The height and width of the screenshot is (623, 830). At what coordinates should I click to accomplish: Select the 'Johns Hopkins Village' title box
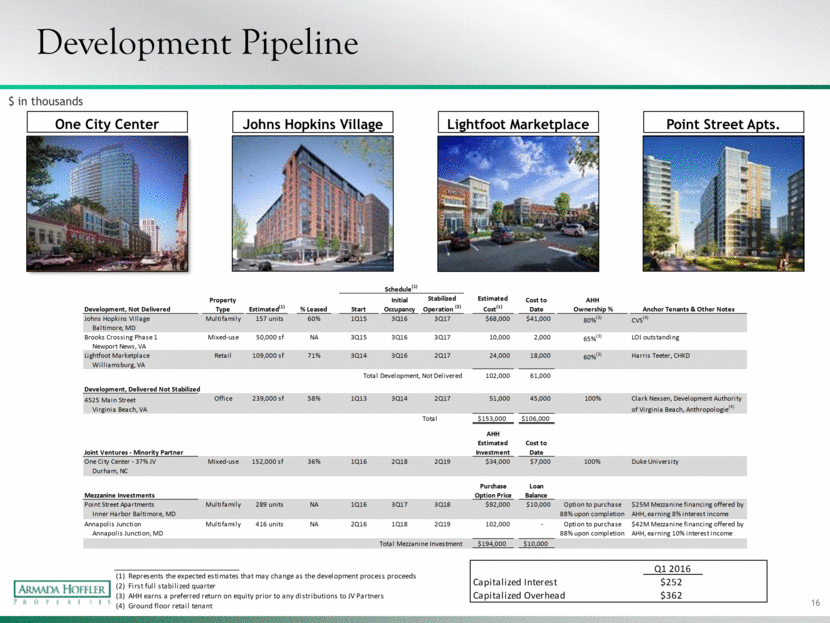[x=313, y=122]
